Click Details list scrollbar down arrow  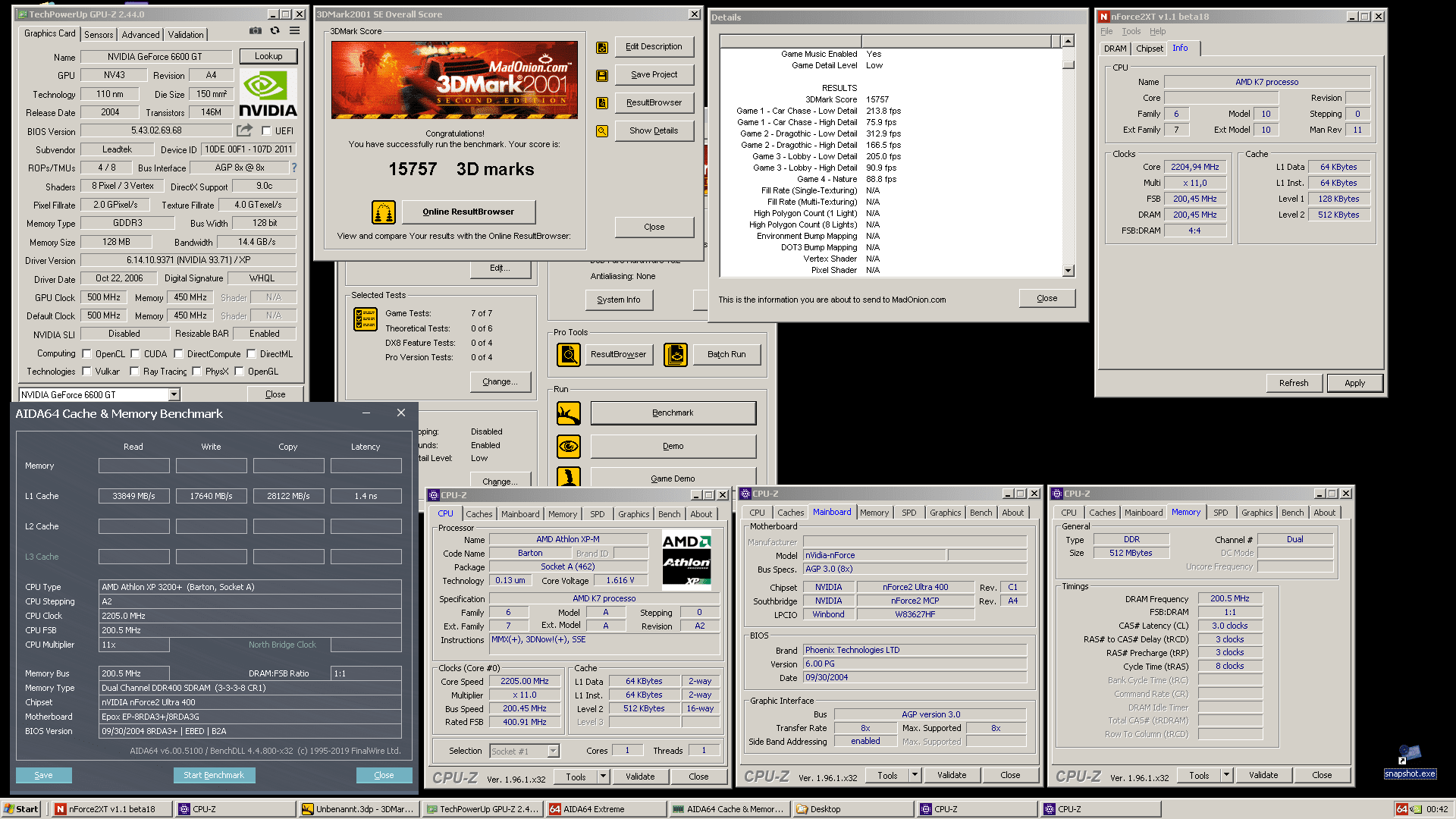click(x=1068, y=271)
